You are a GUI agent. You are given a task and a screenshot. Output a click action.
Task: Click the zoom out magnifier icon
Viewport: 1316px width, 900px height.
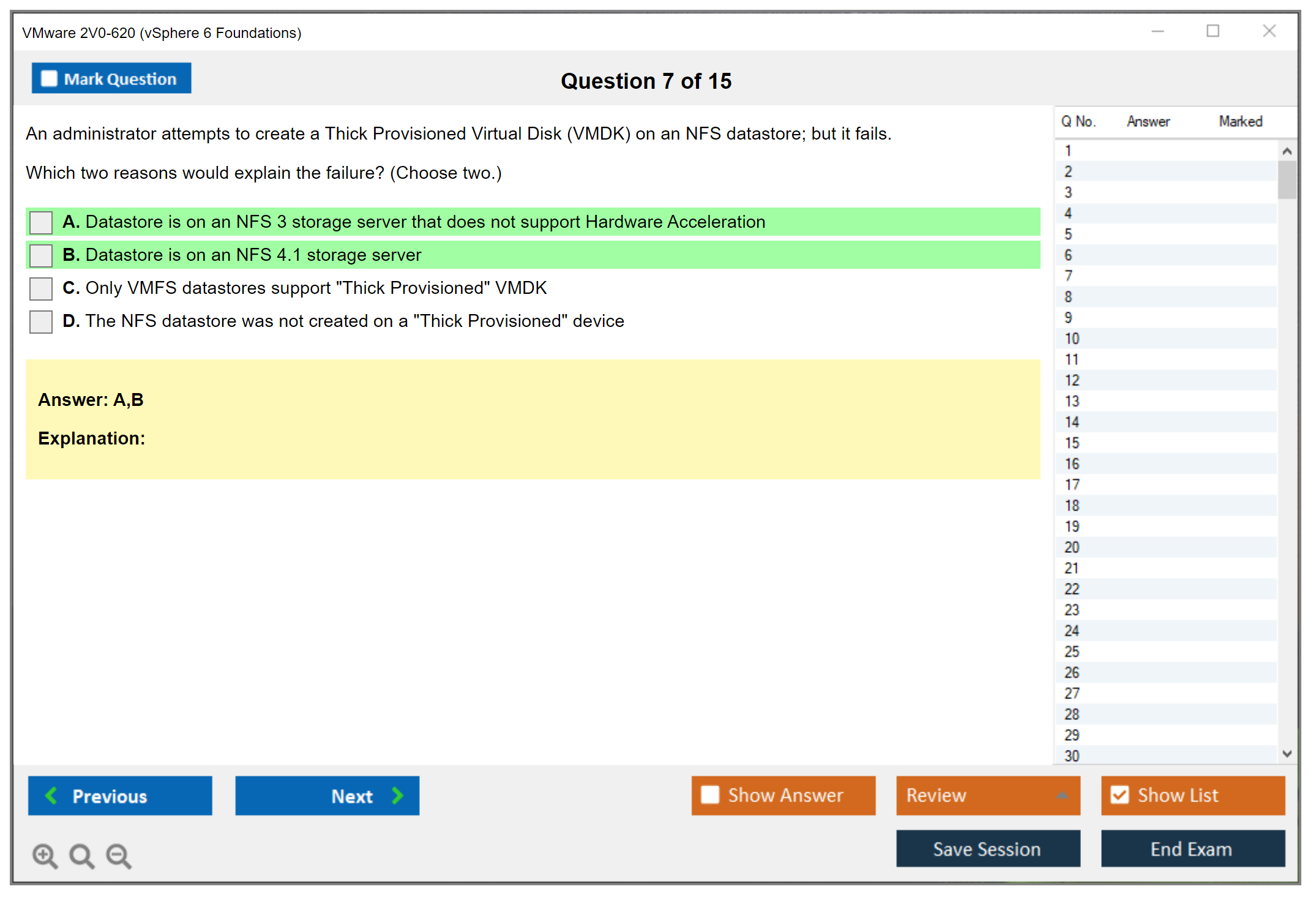[119, 855]
